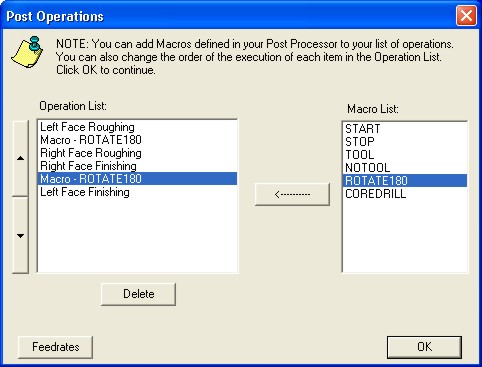Screen dimensions: 482x367
Task: Select Left Face Finishing operation
Action: (x=137, y=192)
